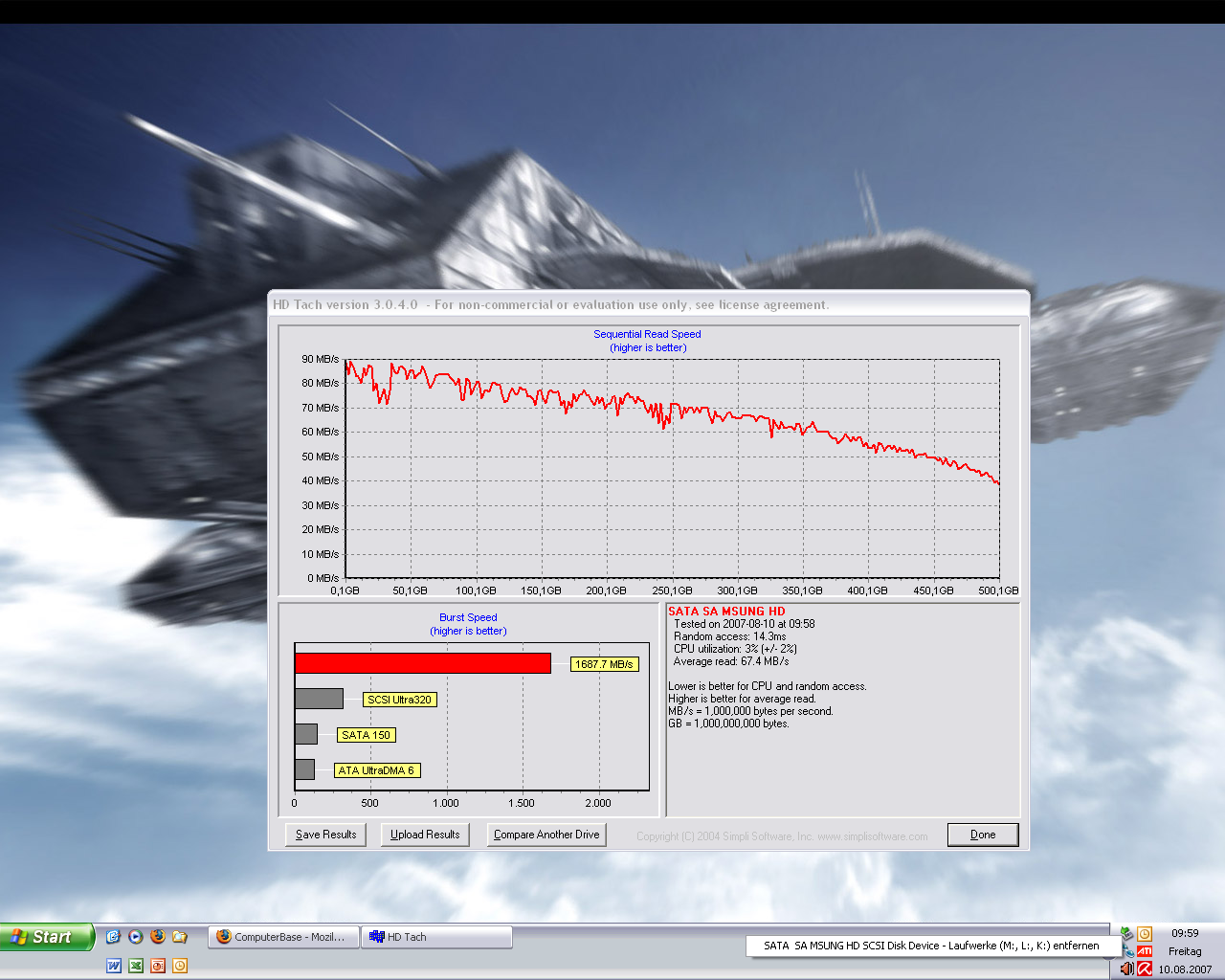Click the Upload Results button
This screenshot has width=1225, height=980.
(425, 835)
